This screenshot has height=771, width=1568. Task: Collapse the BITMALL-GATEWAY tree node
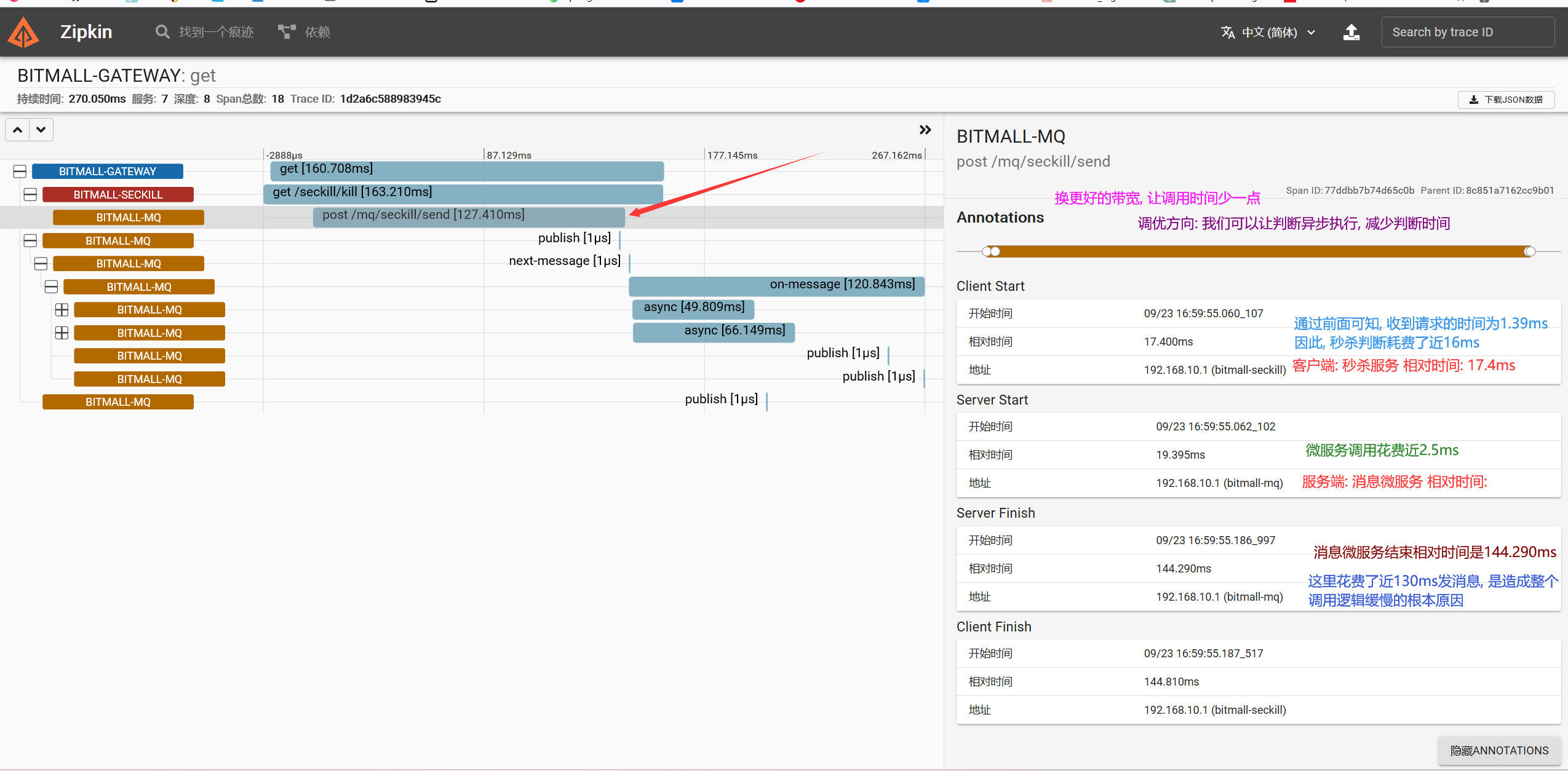(x=20, y=172)
